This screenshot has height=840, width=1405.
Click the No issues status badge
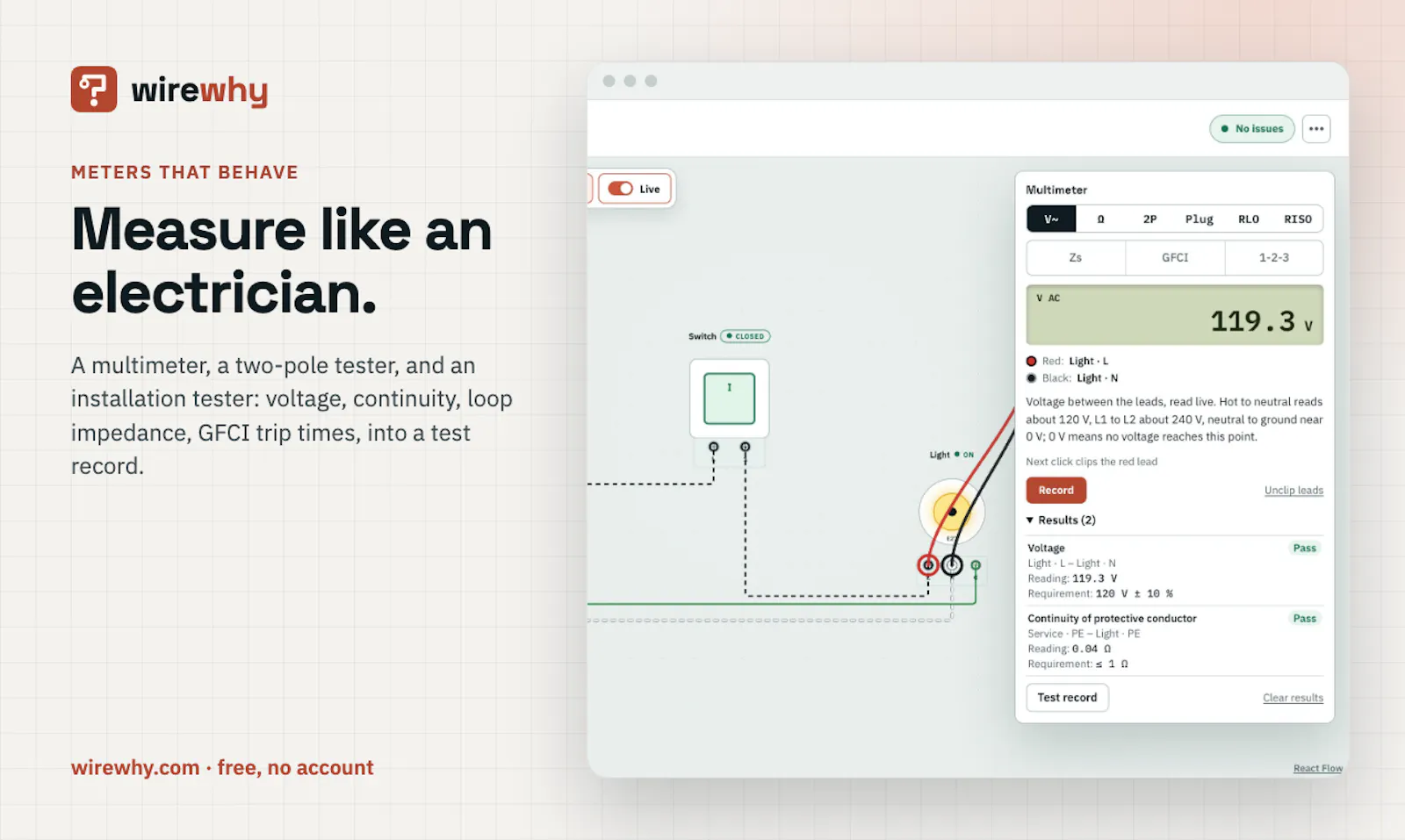pos(1252,129)
